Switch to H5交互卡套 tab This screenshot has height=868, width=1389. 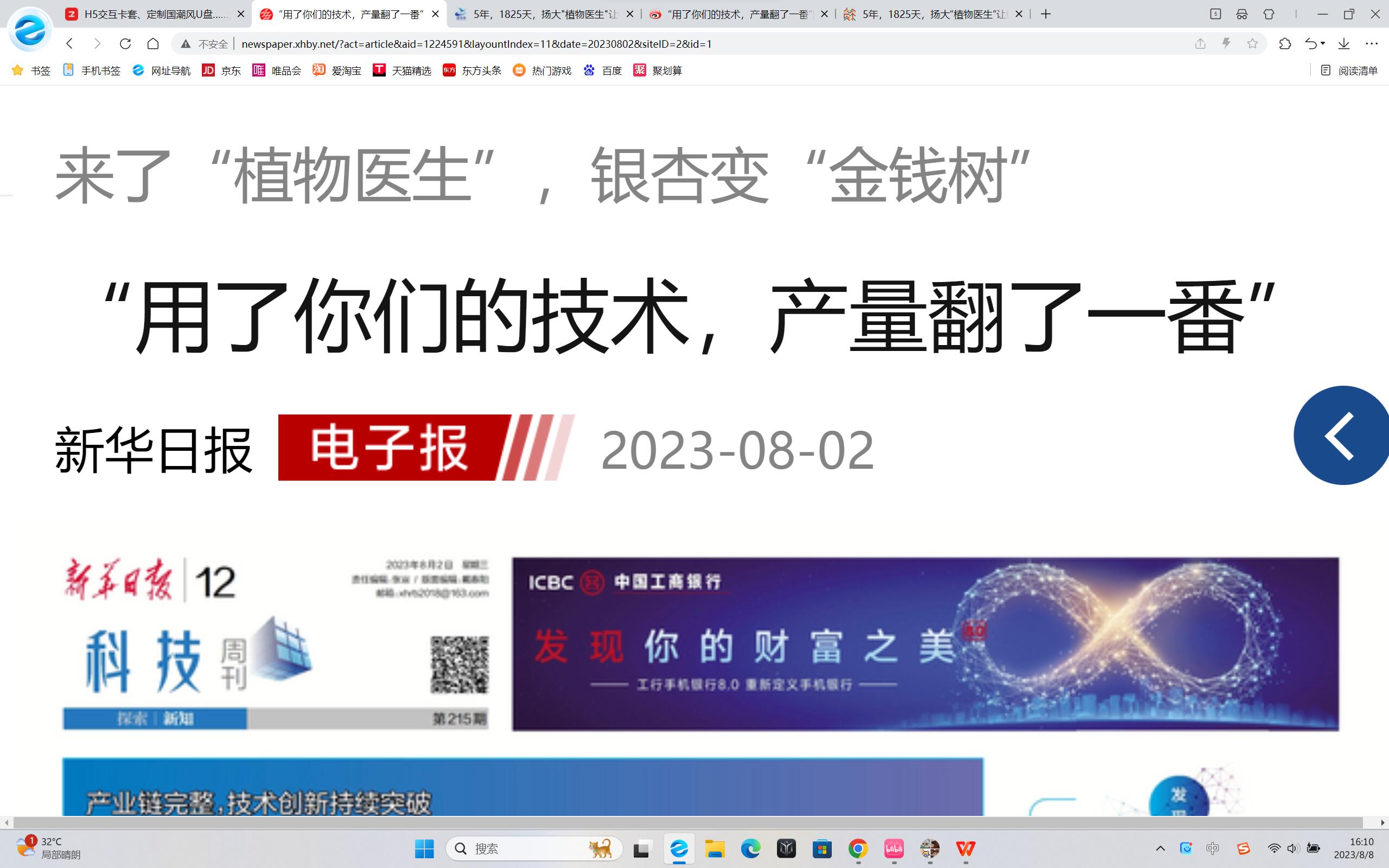tap(155, 14)
